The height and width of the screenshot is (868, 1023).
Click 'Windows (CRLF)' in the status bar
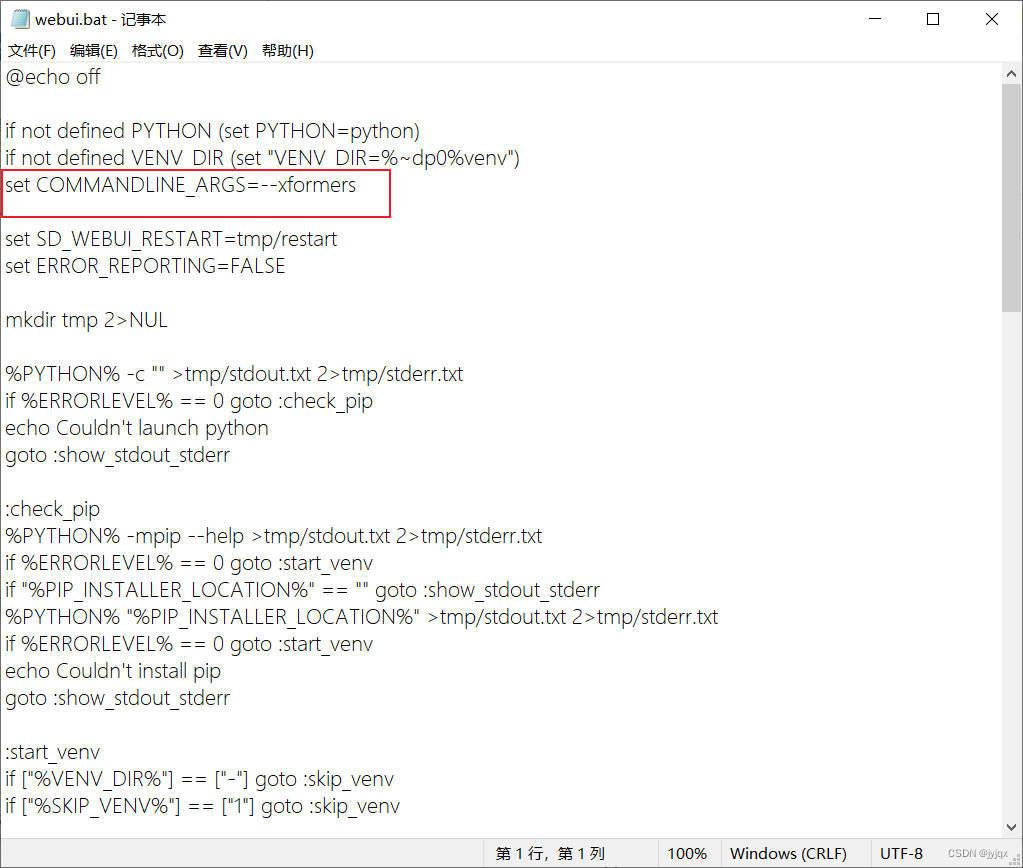(x=788, y=854)
